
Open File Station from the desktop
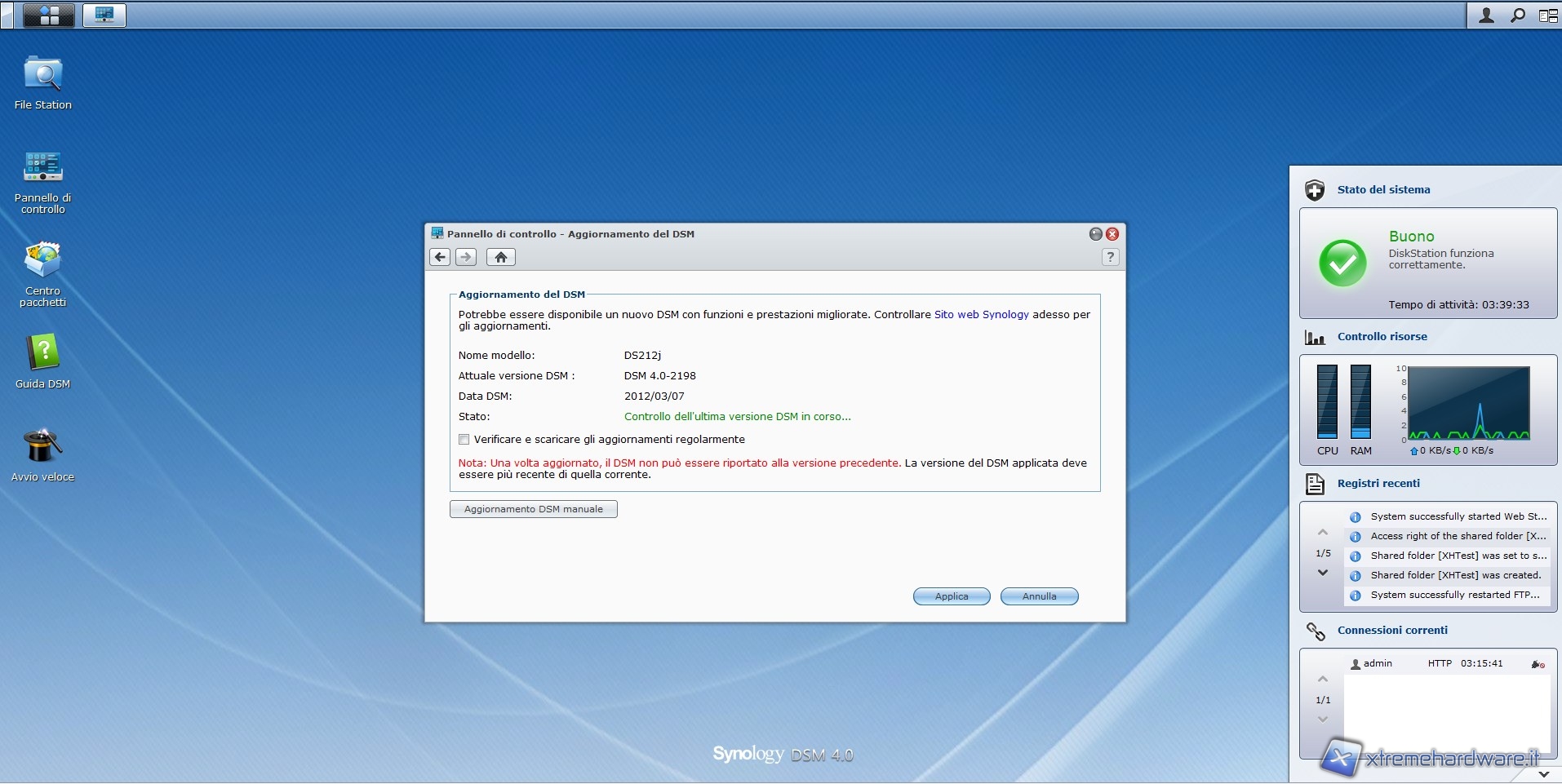click(42, 75)
